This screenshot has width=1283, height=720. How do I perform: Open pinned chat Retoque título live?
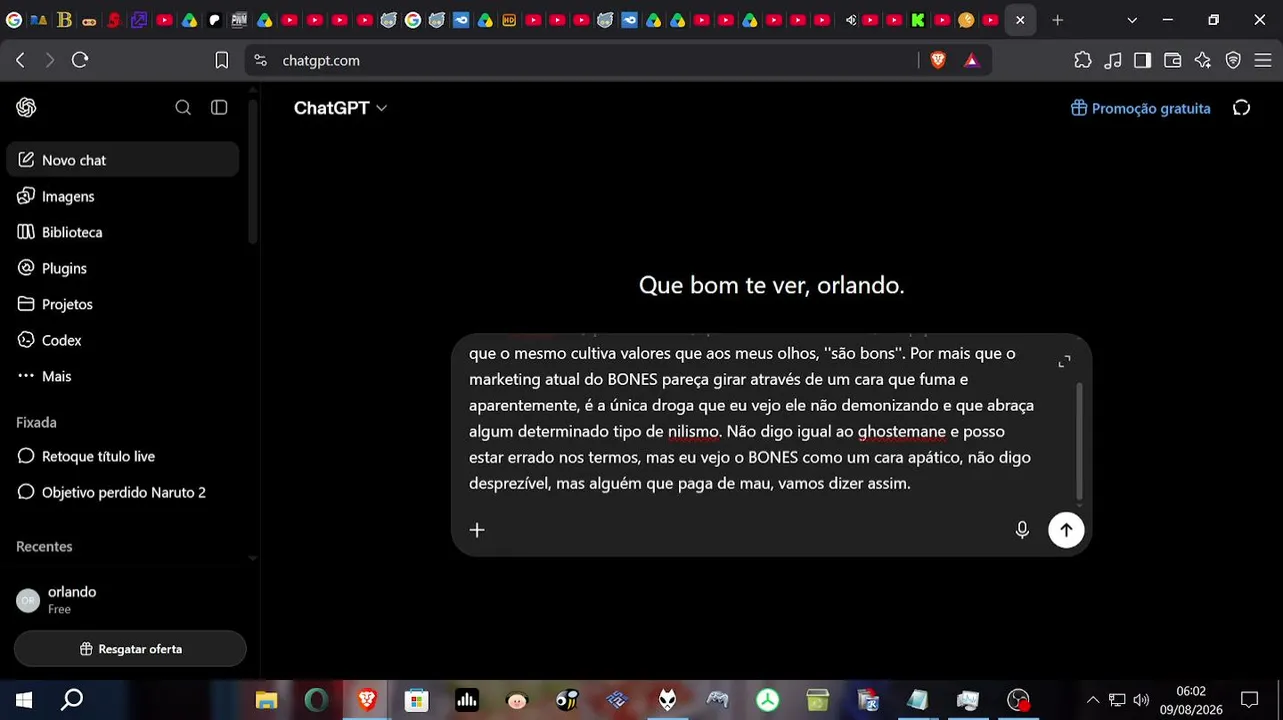123,456
